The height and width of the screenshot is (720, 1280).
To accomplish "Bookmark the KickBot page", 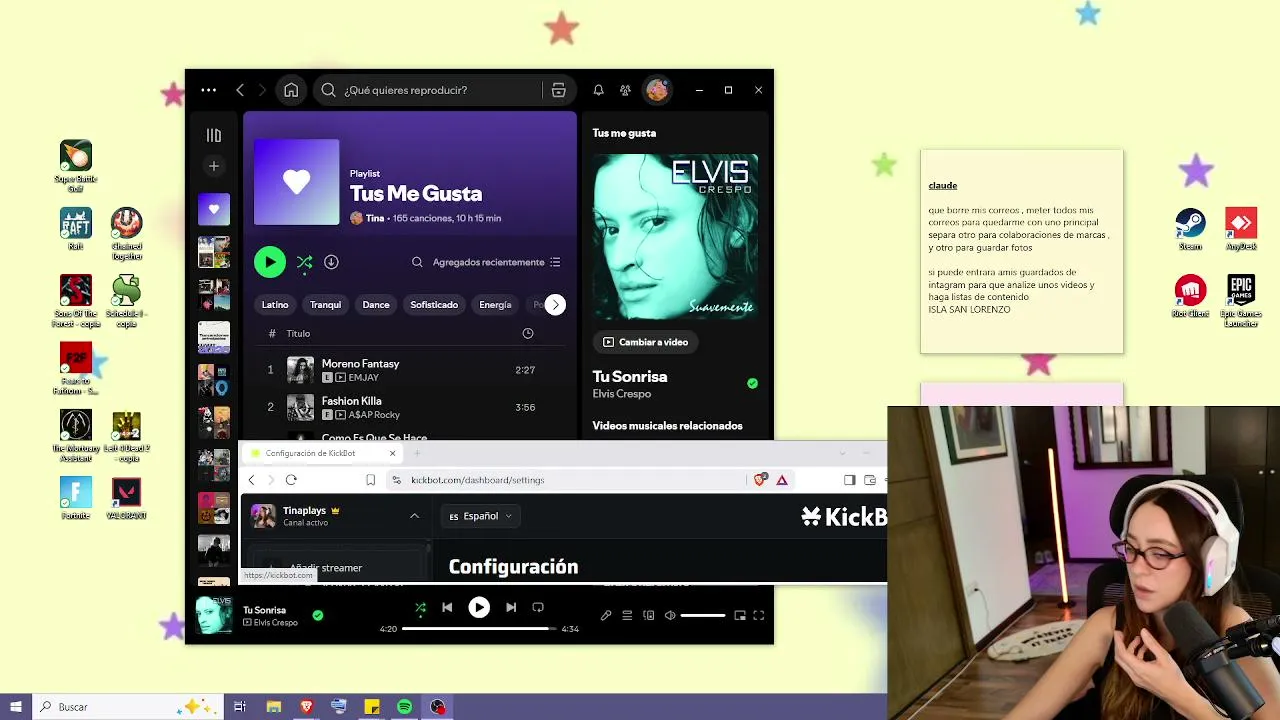I will click(370, 480).
